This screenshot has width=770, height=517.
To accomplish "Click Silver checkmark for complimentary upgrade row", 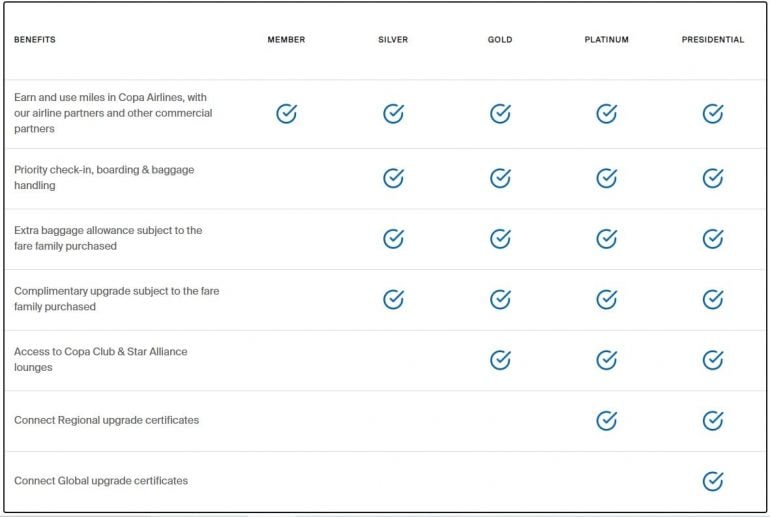I will [393, 299].
